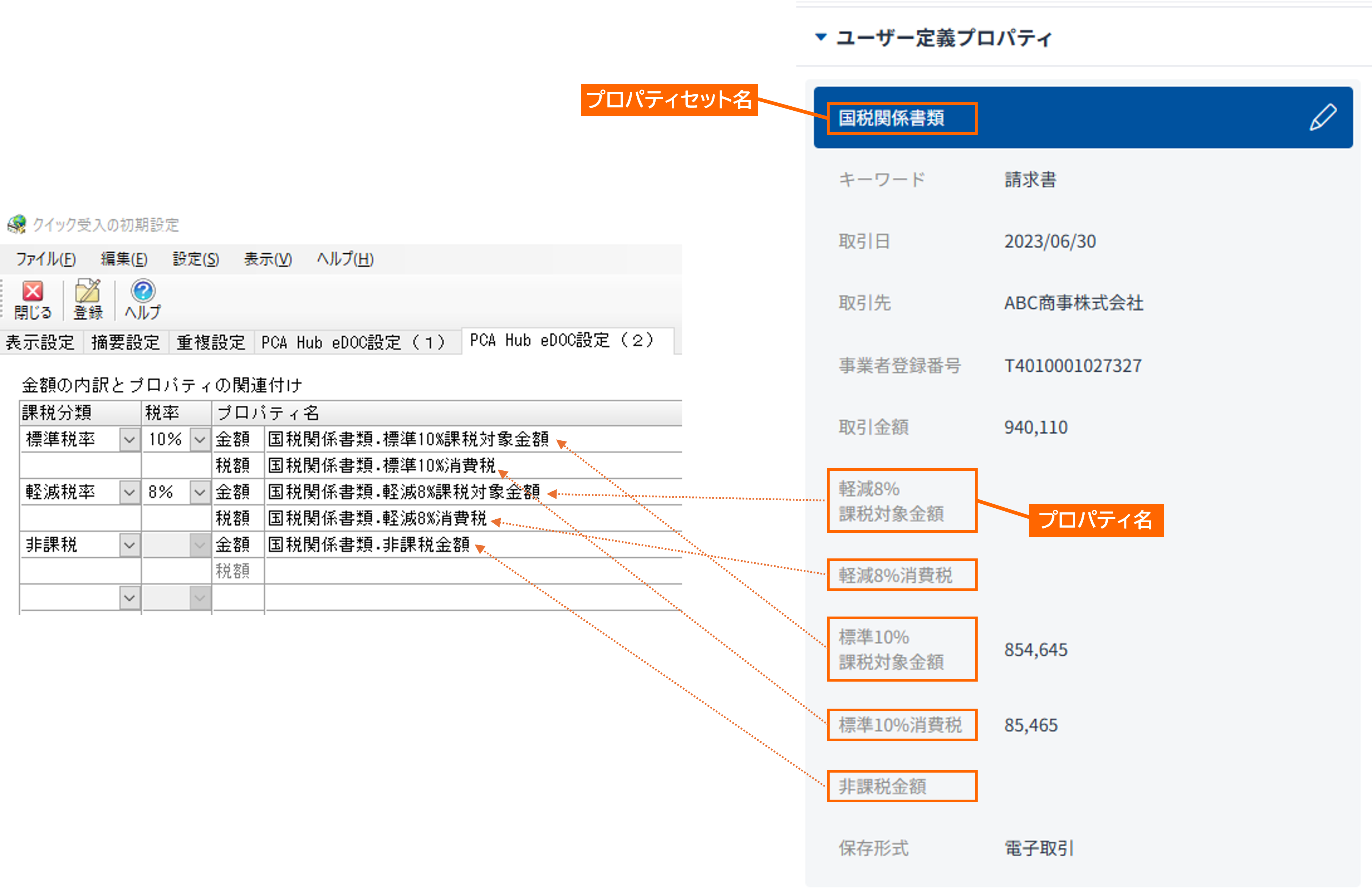Screen dimensions: 1372x891
Task: Click the app icon in the title bar
Action: point(17,224)
